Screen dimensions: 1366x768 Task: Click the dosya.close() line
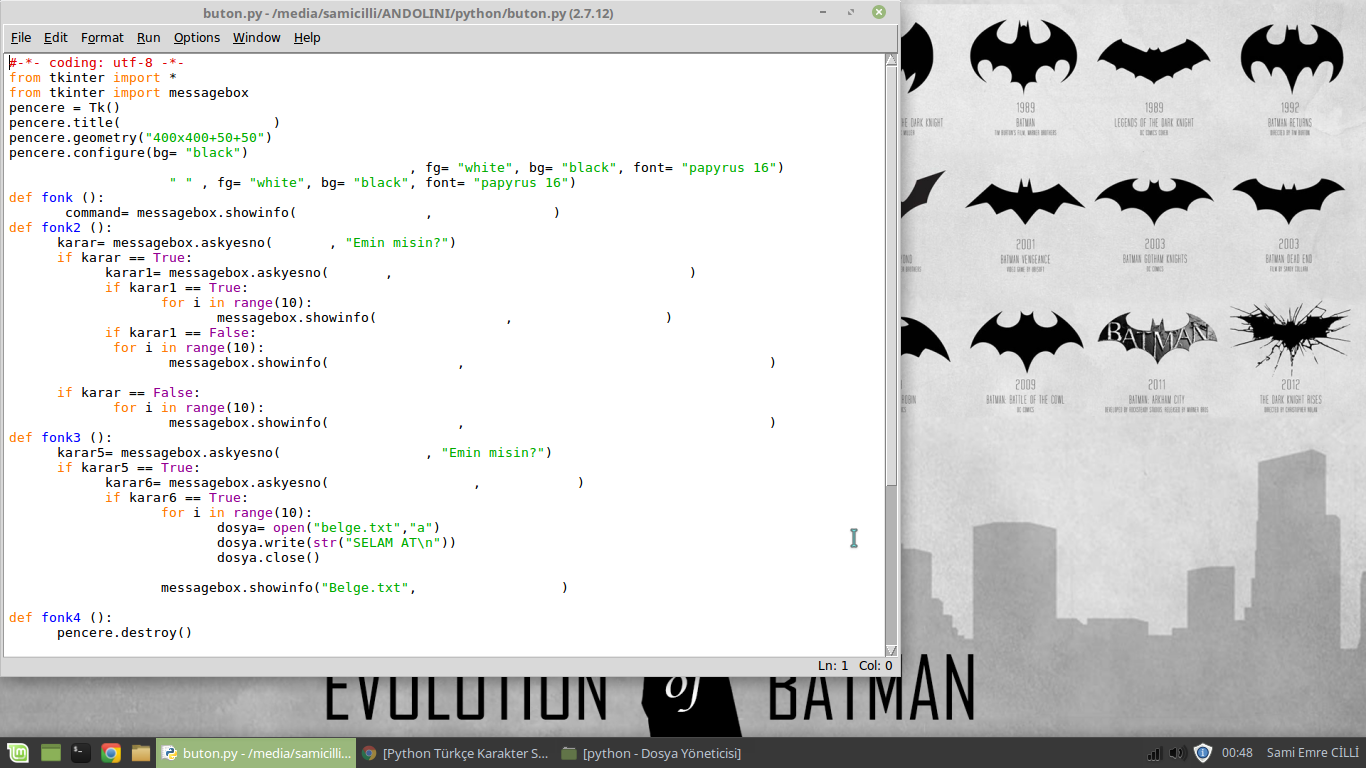click(268, 557)
